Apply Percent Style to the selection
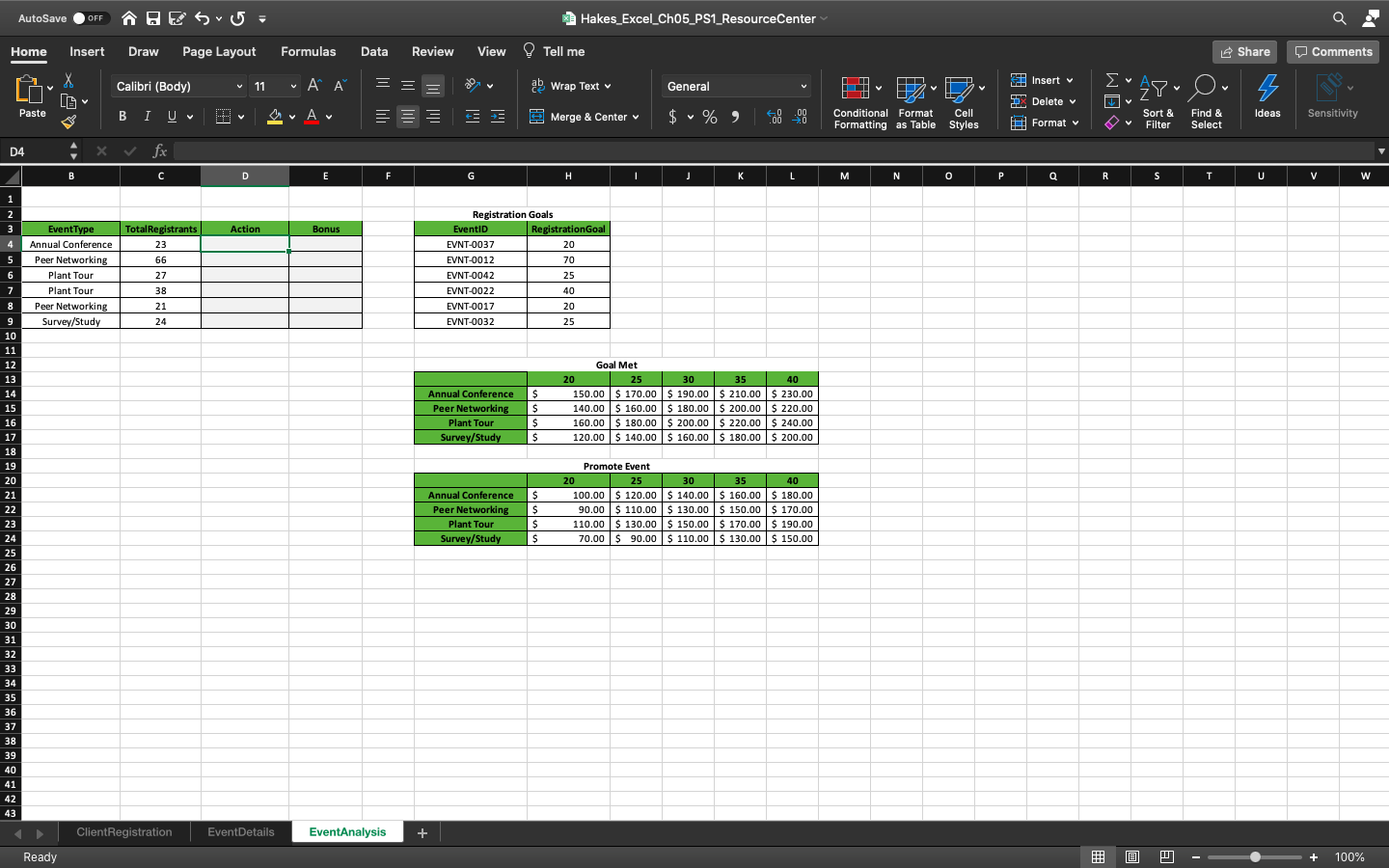Screen dimensions: 1389x868 pos(709,116)
